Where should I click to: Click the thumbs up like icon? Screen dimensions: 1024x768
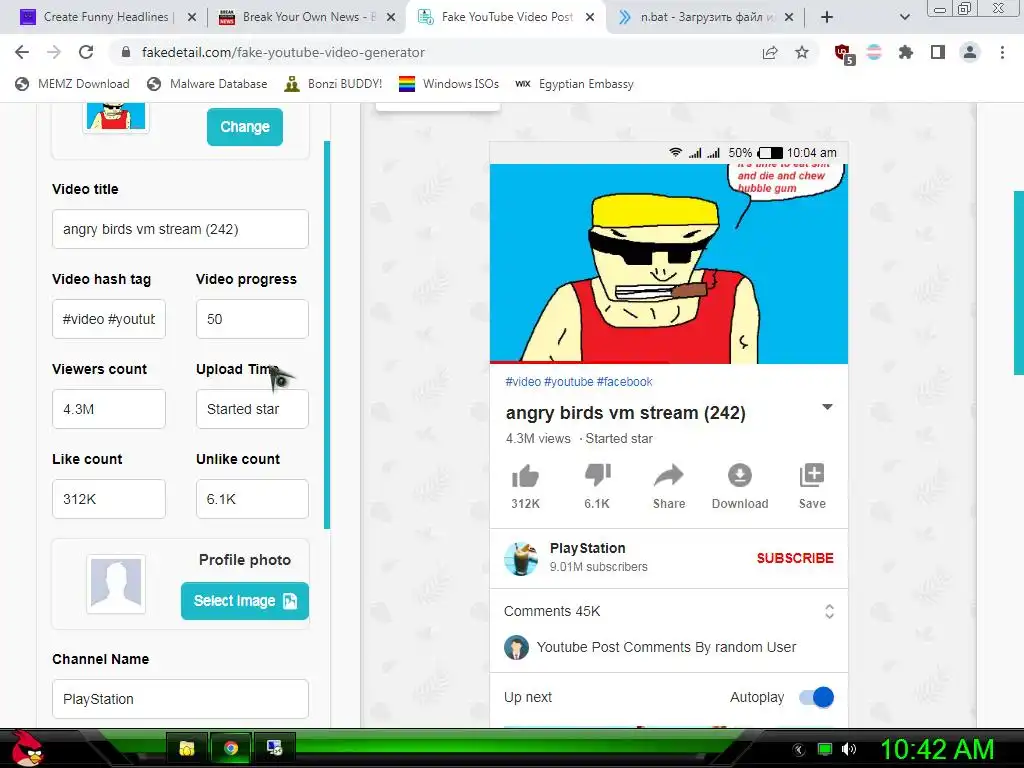click(525, 476)
